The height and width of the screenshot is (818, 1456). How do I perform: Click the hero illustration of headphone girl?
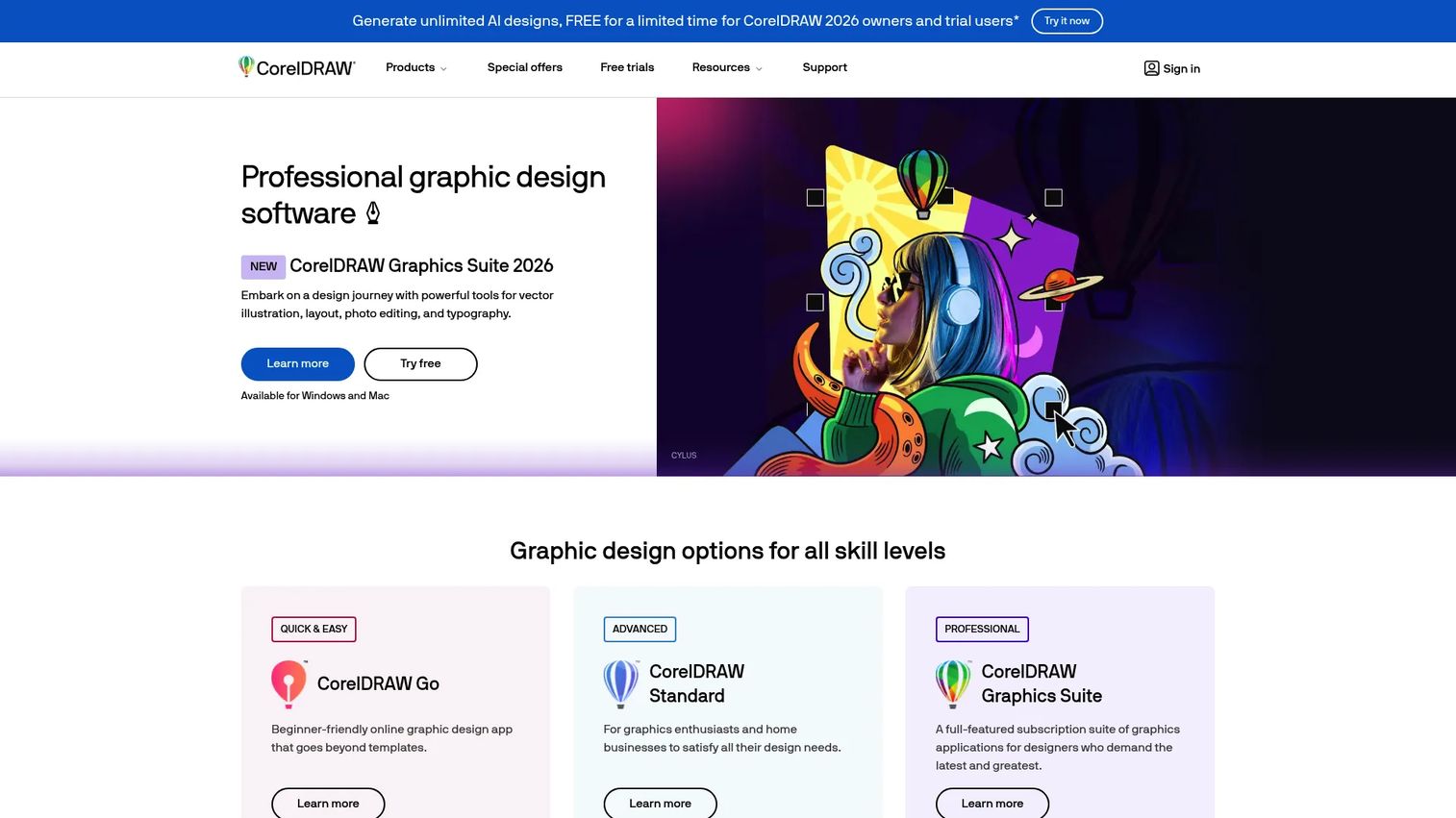(1056, 286)
